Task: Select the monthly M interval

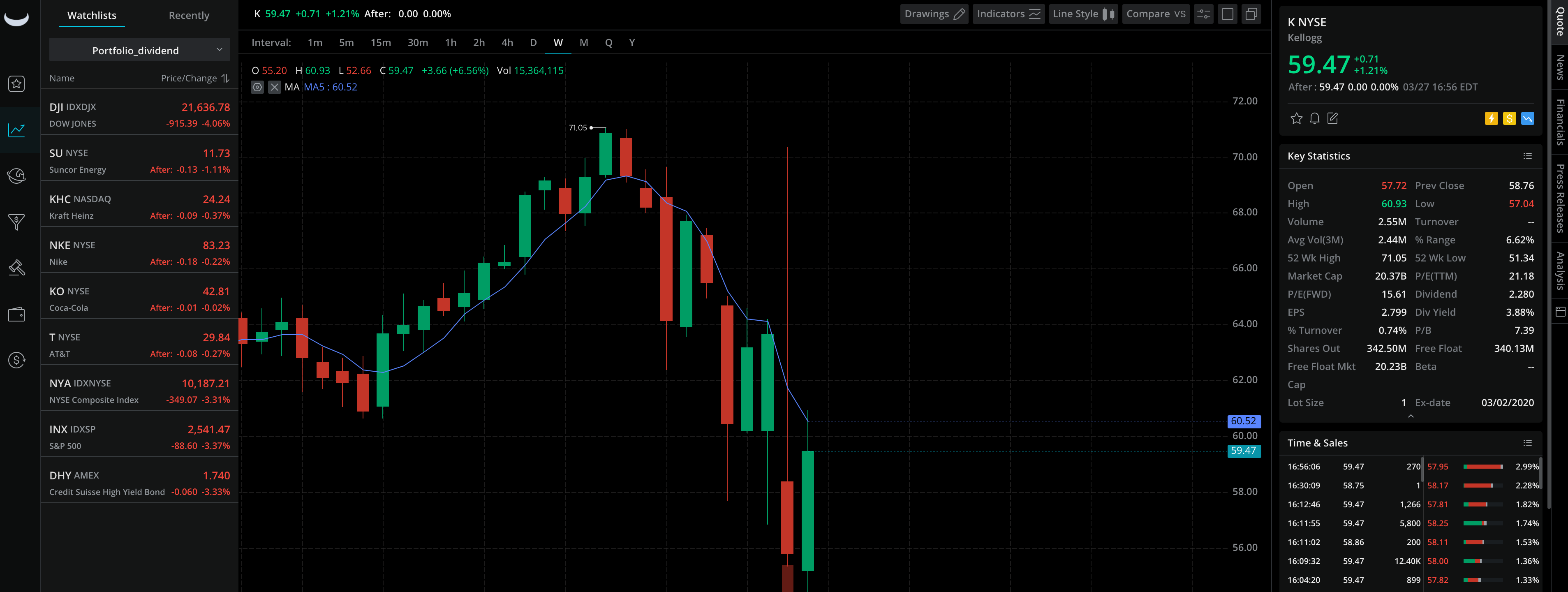Action: 583,43
